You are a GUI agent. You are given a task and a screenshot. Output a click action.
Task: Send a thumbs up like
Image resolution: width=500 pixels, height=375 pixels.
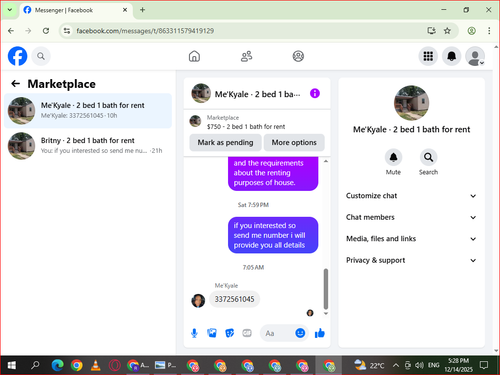tap(320, 333)
